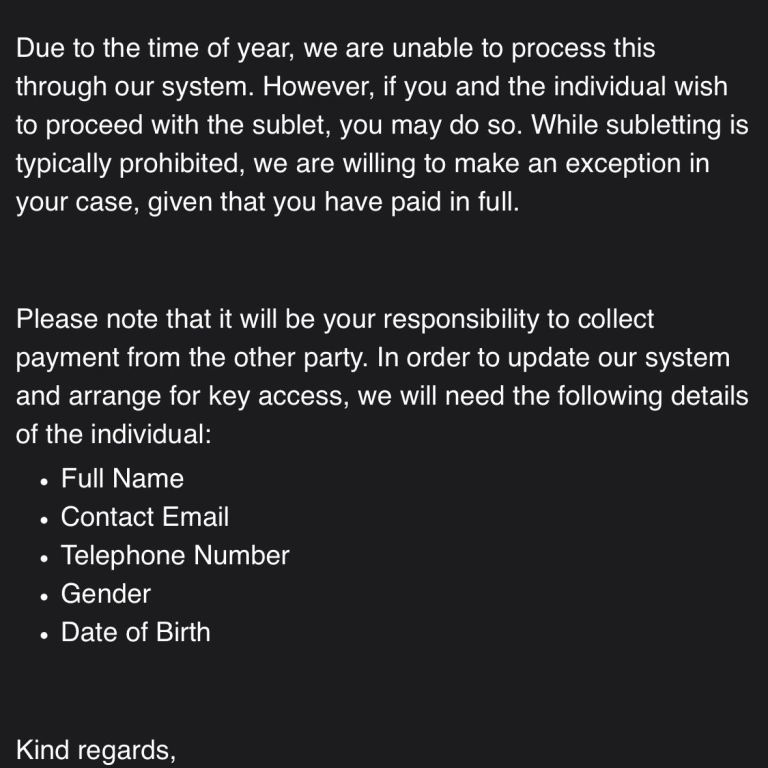Click the phrase 'of the individual:'
The image size is (768, 768).
pyautogui.click(x=114, y=434)
